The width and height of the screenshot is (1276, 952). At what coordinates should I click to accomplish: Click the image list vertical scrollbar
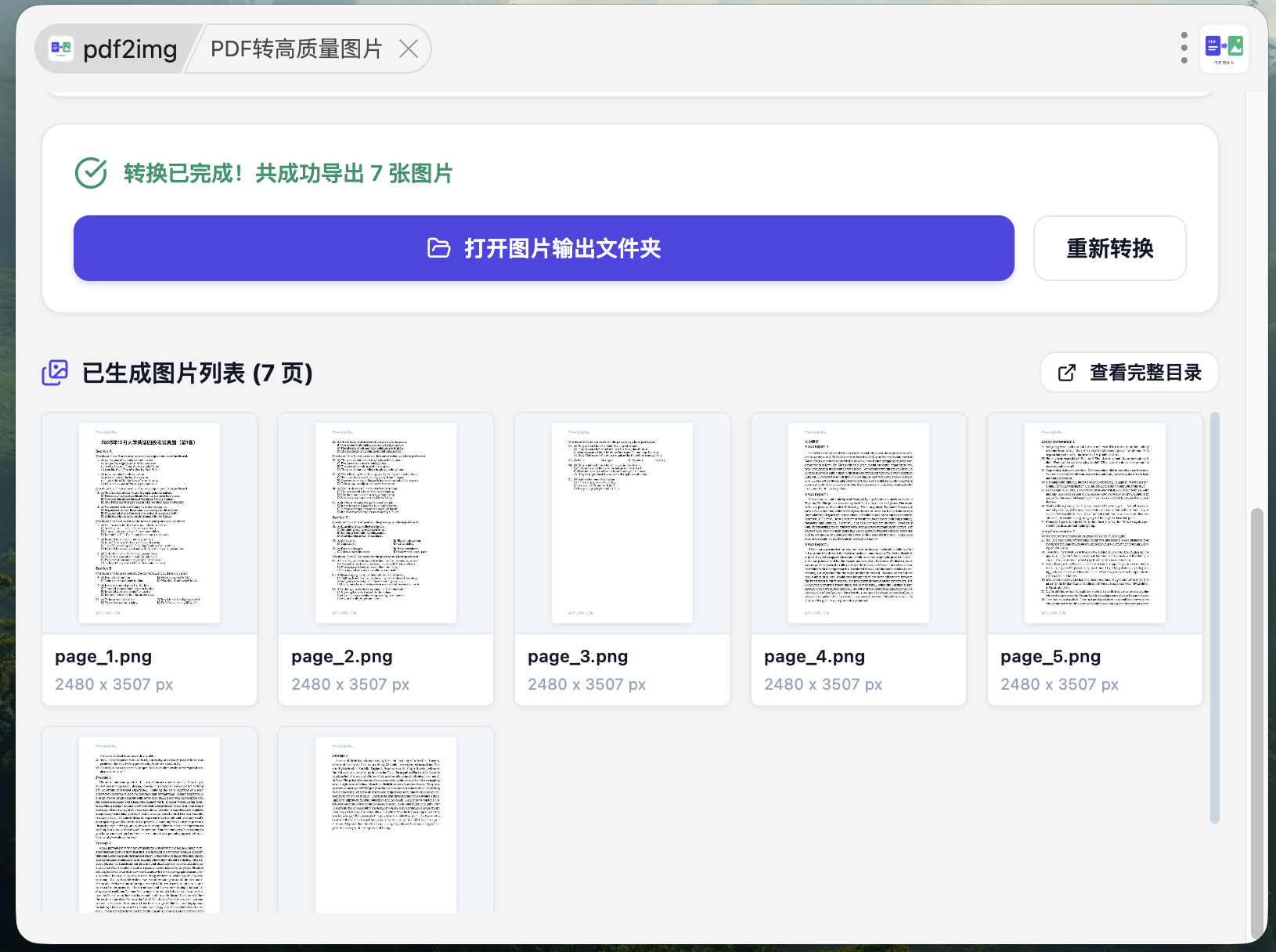coord(1214,618)
